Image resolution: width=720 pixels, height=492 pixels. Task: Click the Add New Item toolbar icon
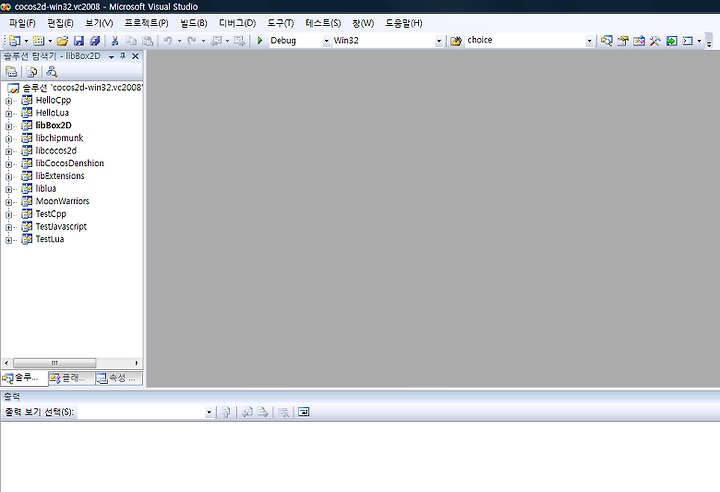39,41
